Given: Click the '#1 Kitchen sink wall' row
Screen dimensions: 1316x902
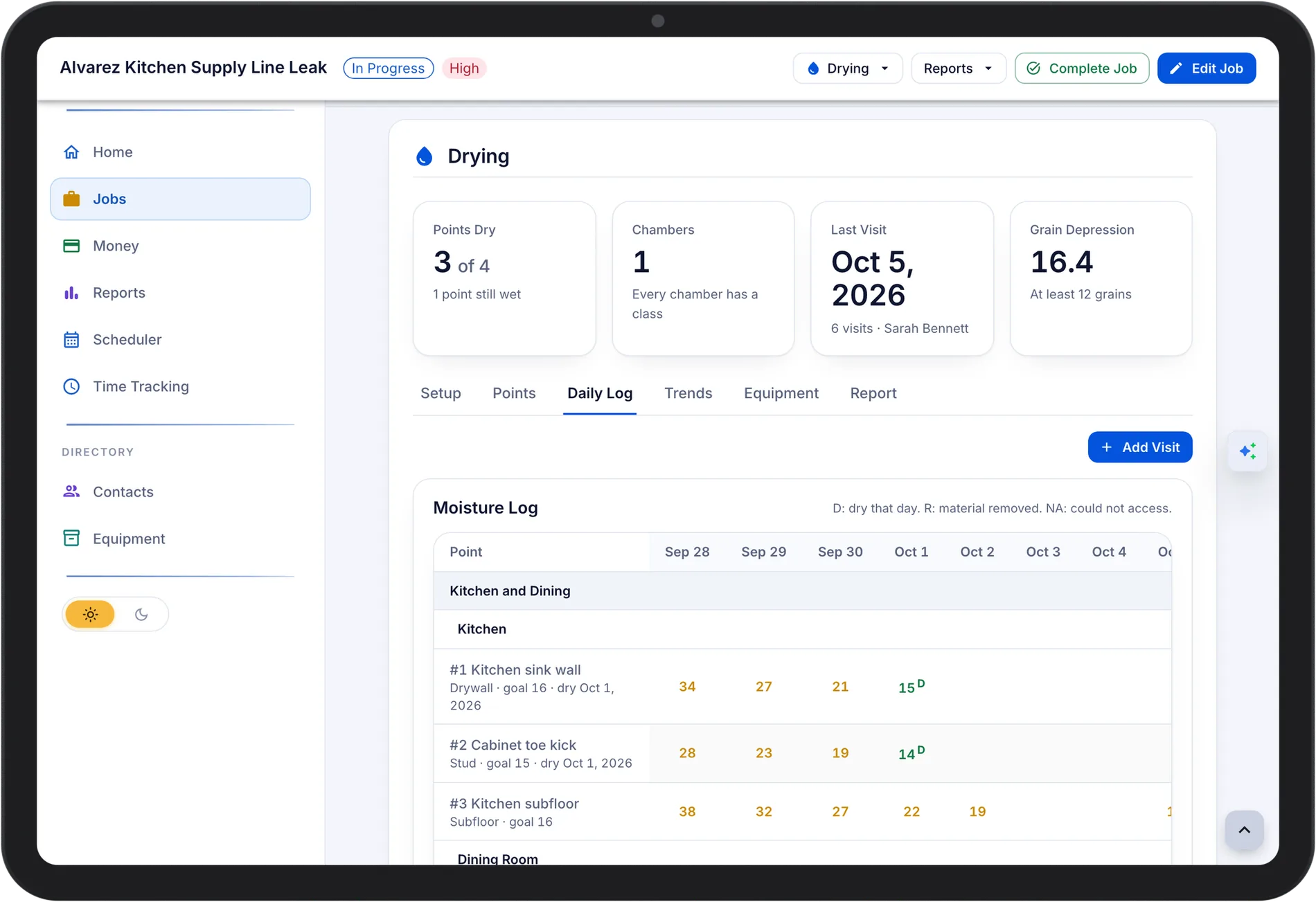Looking at the screenshot, I should point(802,687).
